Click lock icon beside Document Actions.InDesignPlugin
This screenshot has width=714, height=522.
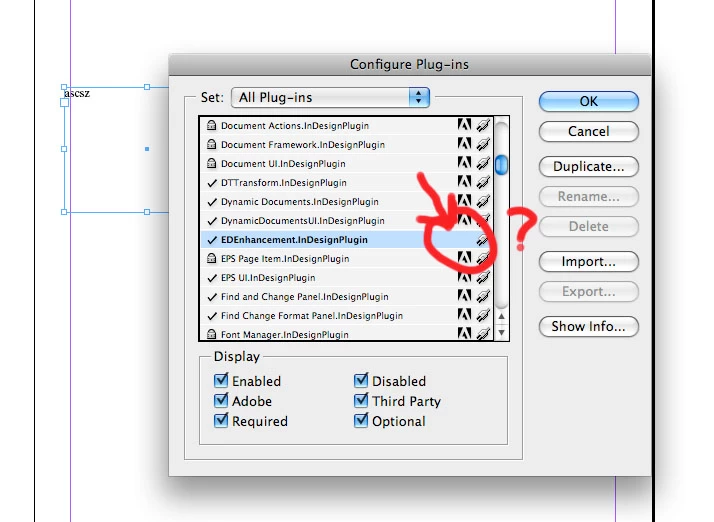click(x=211, y=125)
